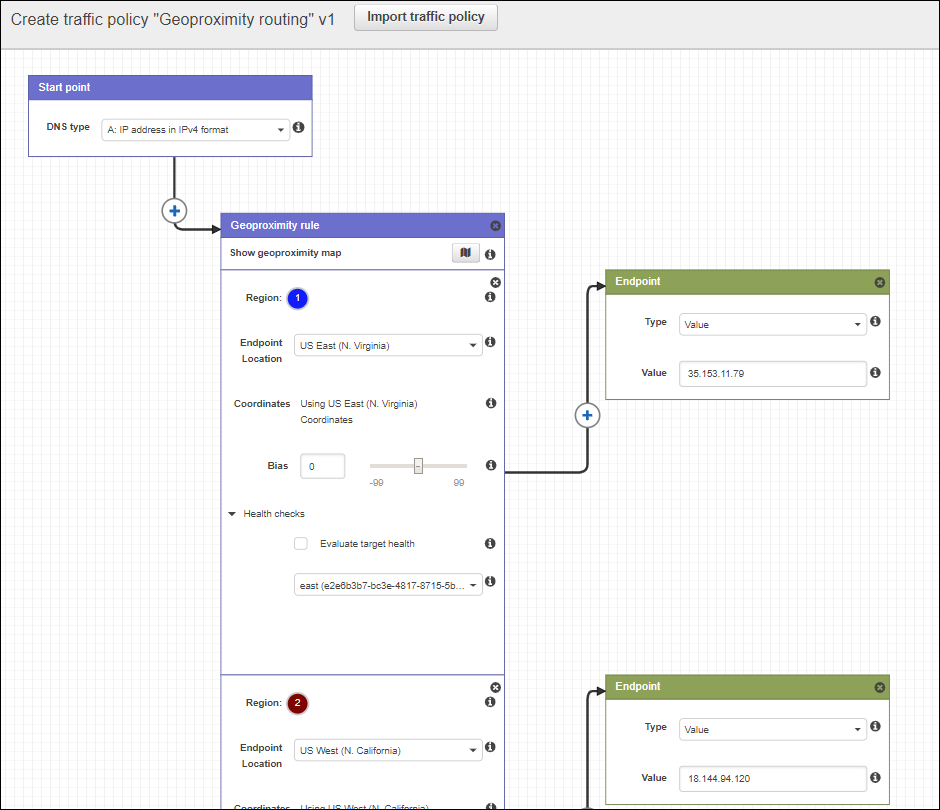Viewport: 940px width, 810px height.
Task: View info beside value 18.144.94.120
Action: [x=875, y=777]
